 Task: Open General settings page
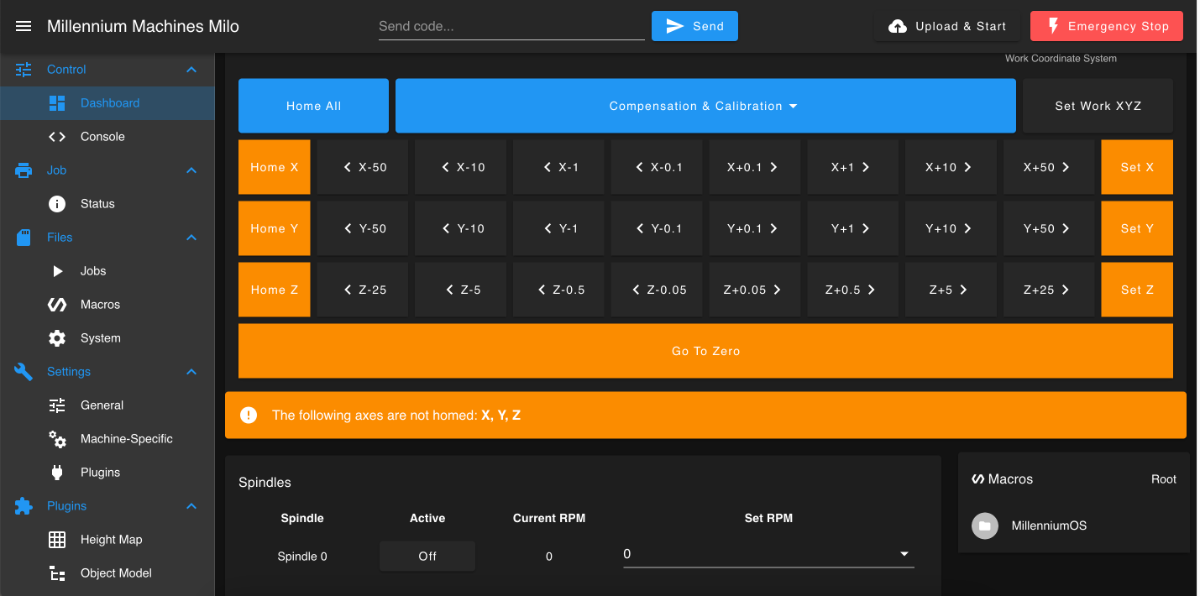(x=107, y=405)
